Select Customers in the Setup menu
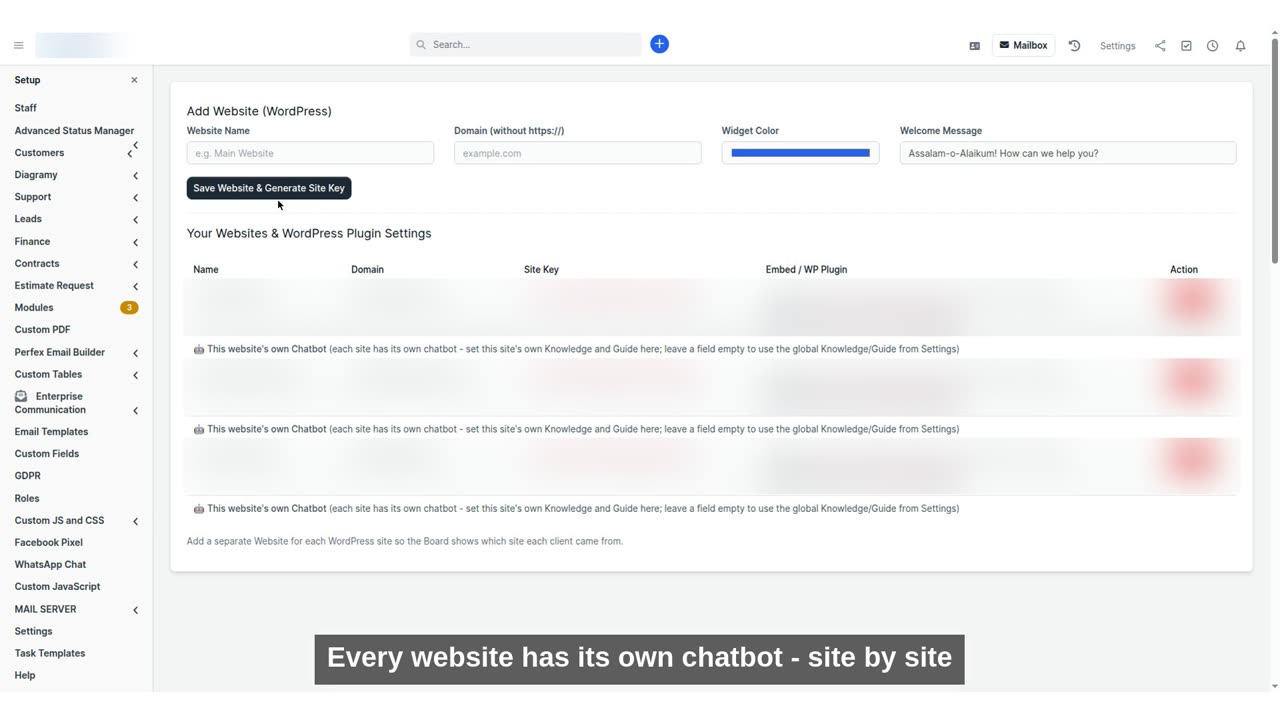 tap(39, 153)
